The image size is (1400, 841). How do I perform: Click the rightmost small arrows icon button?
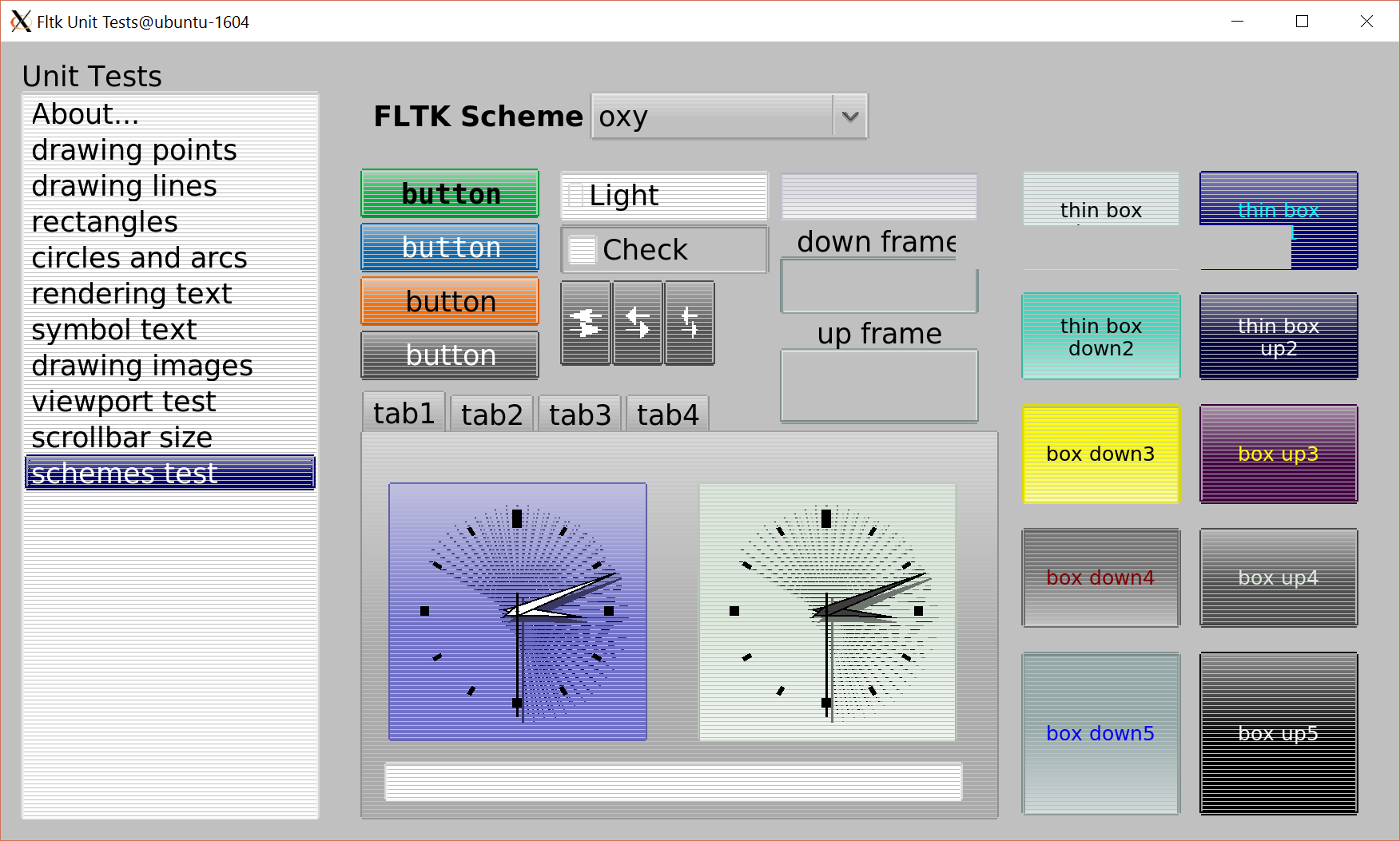point(689,323)
